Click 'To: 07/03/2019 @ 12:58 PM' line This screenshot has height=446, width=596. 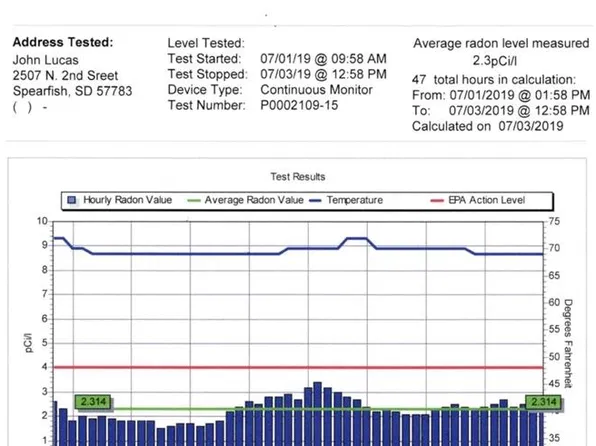[x=501, y=110]
